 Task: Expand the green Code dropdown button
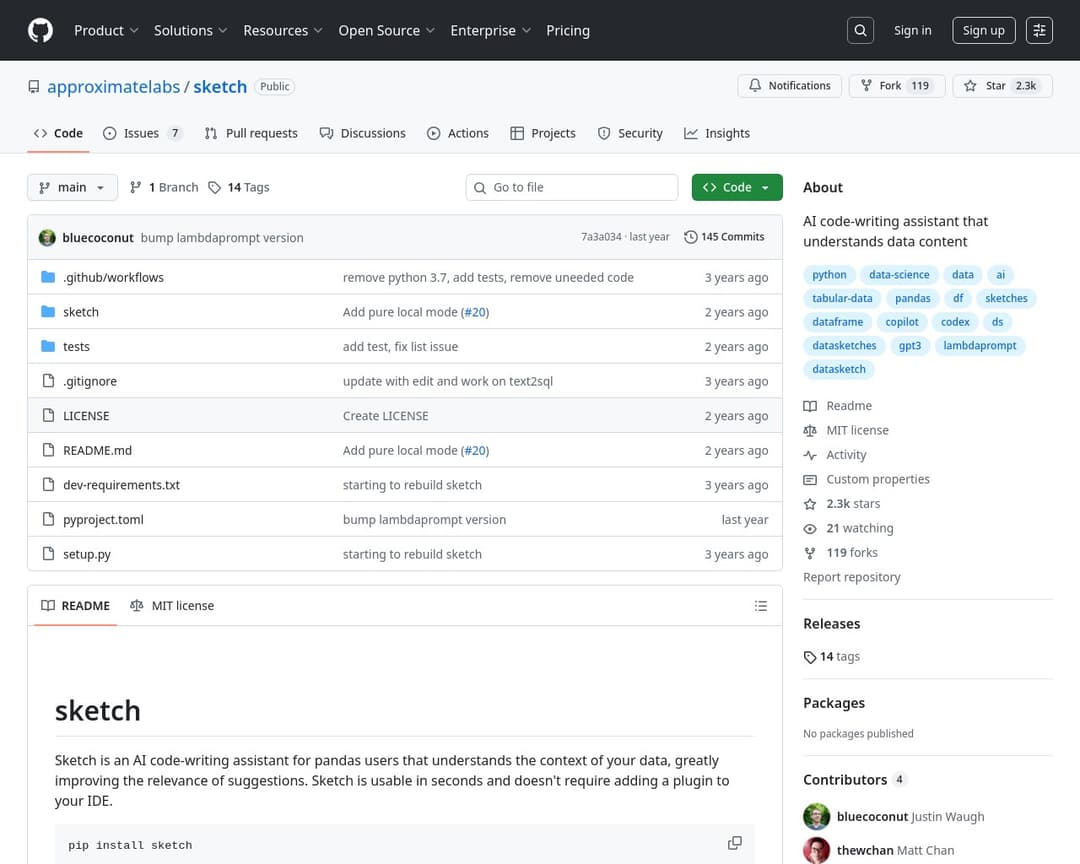pos(736,188)
